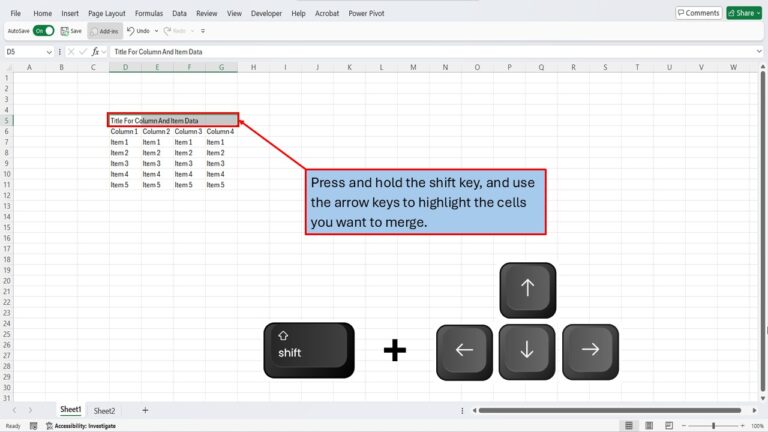
Task: Click the horizontal scroll right arrow
Action: (x=755, y=410)
